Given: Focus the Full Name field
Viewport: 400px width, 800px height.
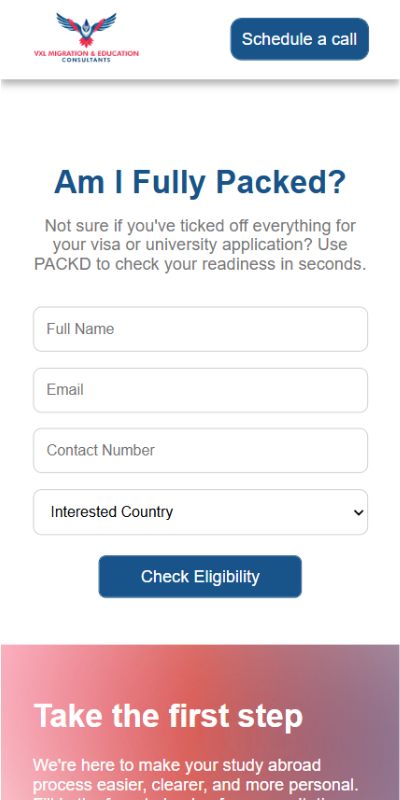Looking at the screenshot, I should [201, 329].
